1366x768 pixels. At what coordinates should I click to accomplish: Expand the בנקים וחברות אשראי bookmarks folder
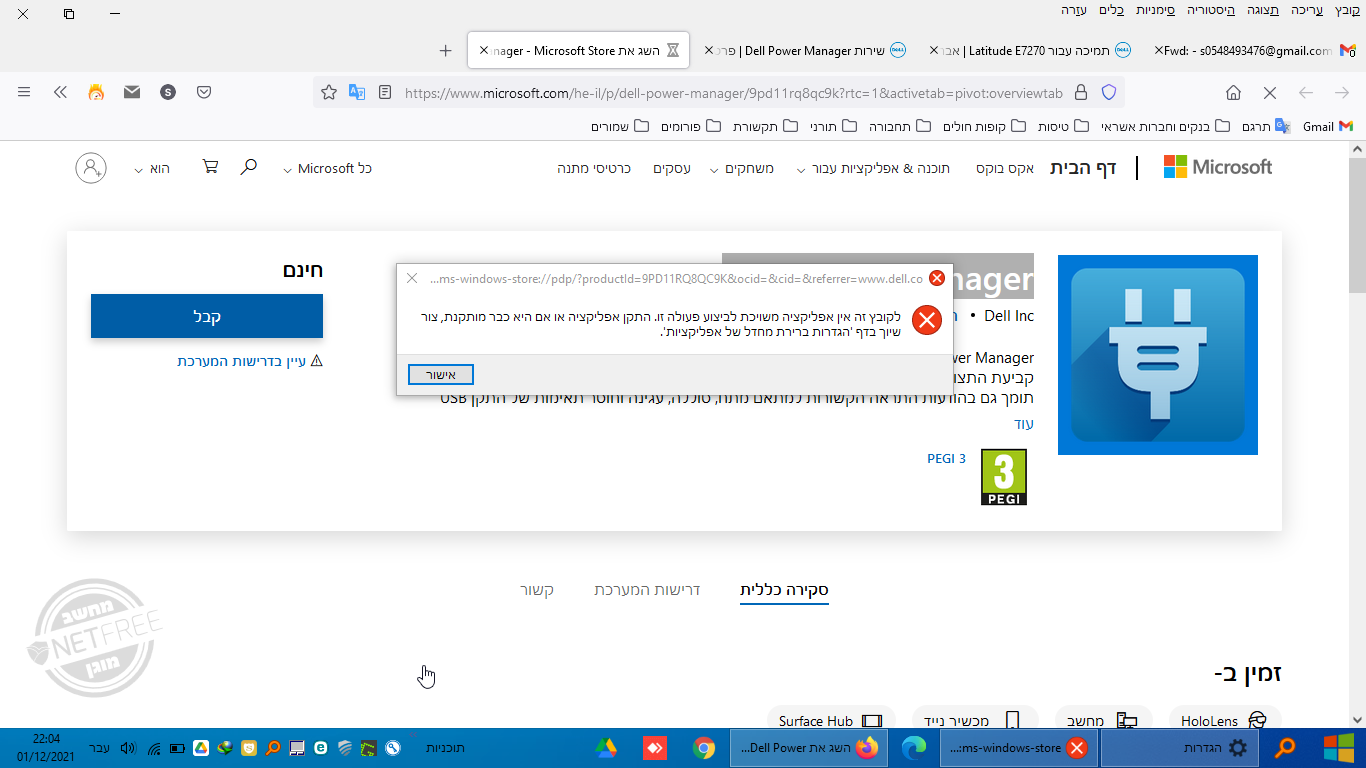point(1165,126)
